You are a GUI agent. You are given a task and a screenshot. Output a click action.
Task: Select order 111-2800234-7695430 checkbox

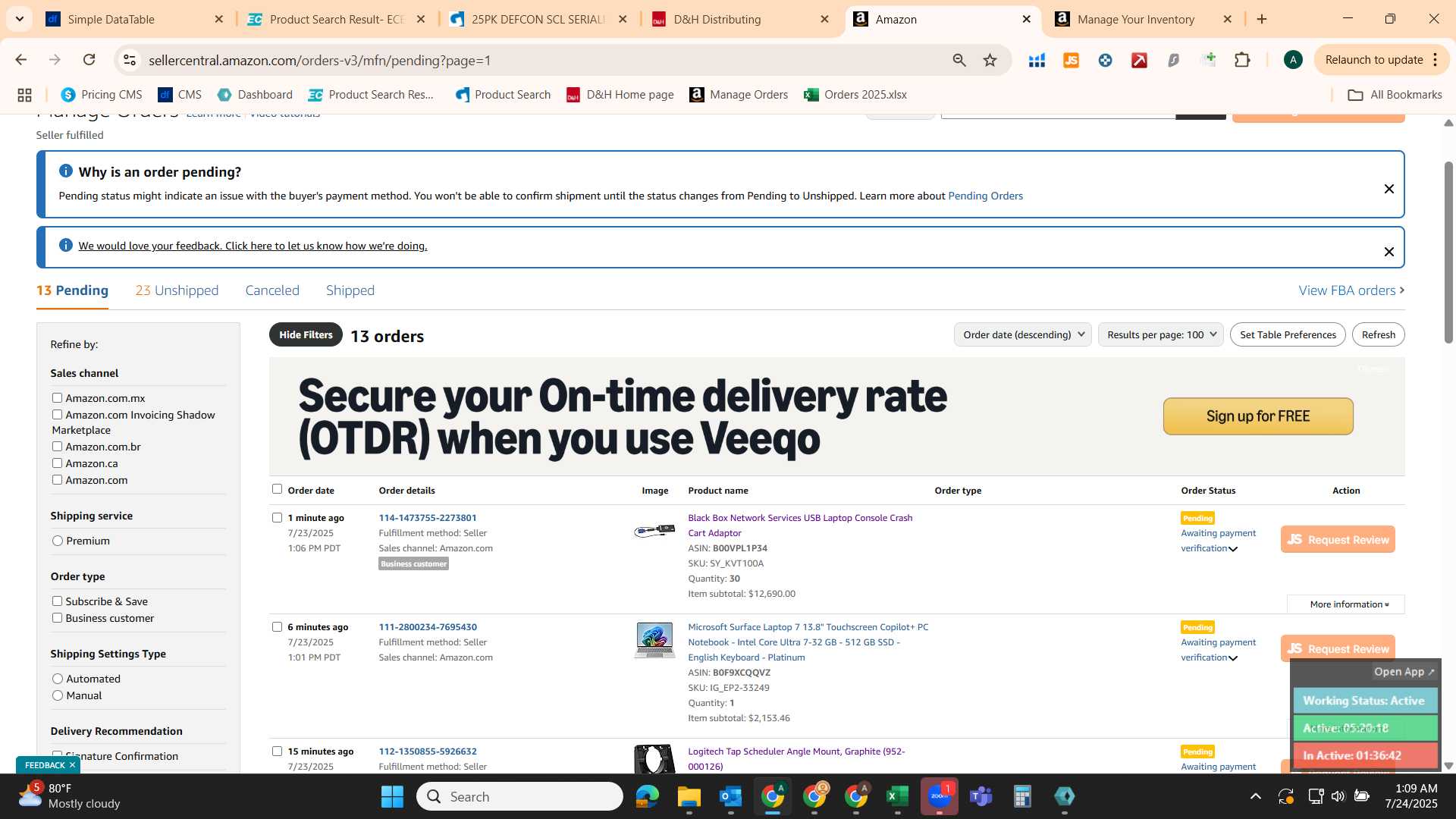pos(277,627)
